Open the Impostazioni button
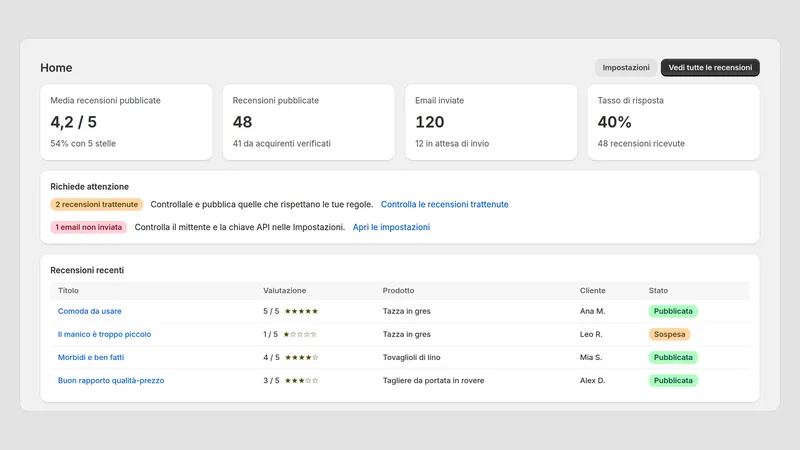Screen dimensions: 800x450 click(626, 67)
